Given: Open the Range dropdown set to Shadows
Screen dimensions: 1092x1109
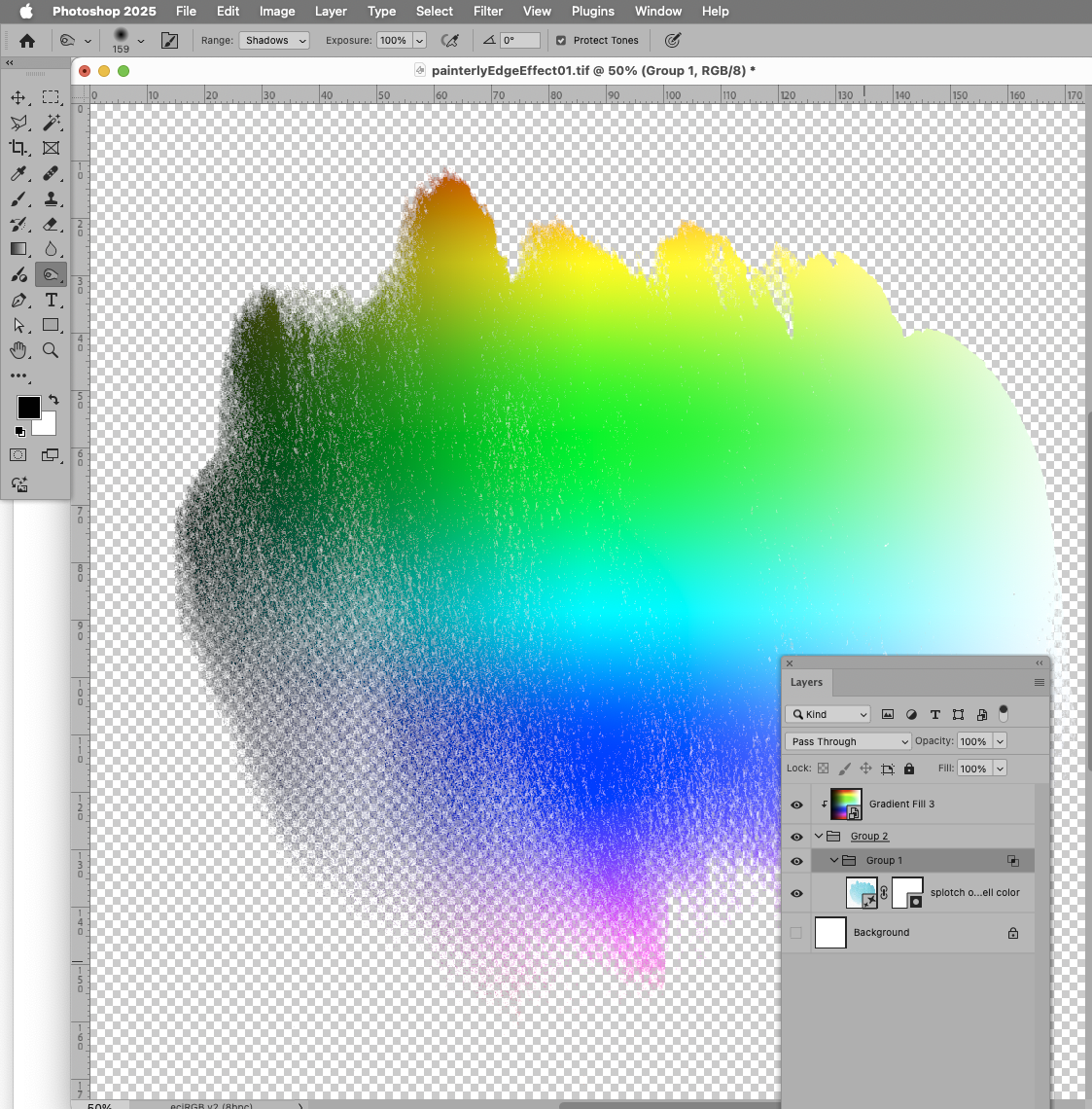Looking at the screenshot, I should (x=273, y=40).
